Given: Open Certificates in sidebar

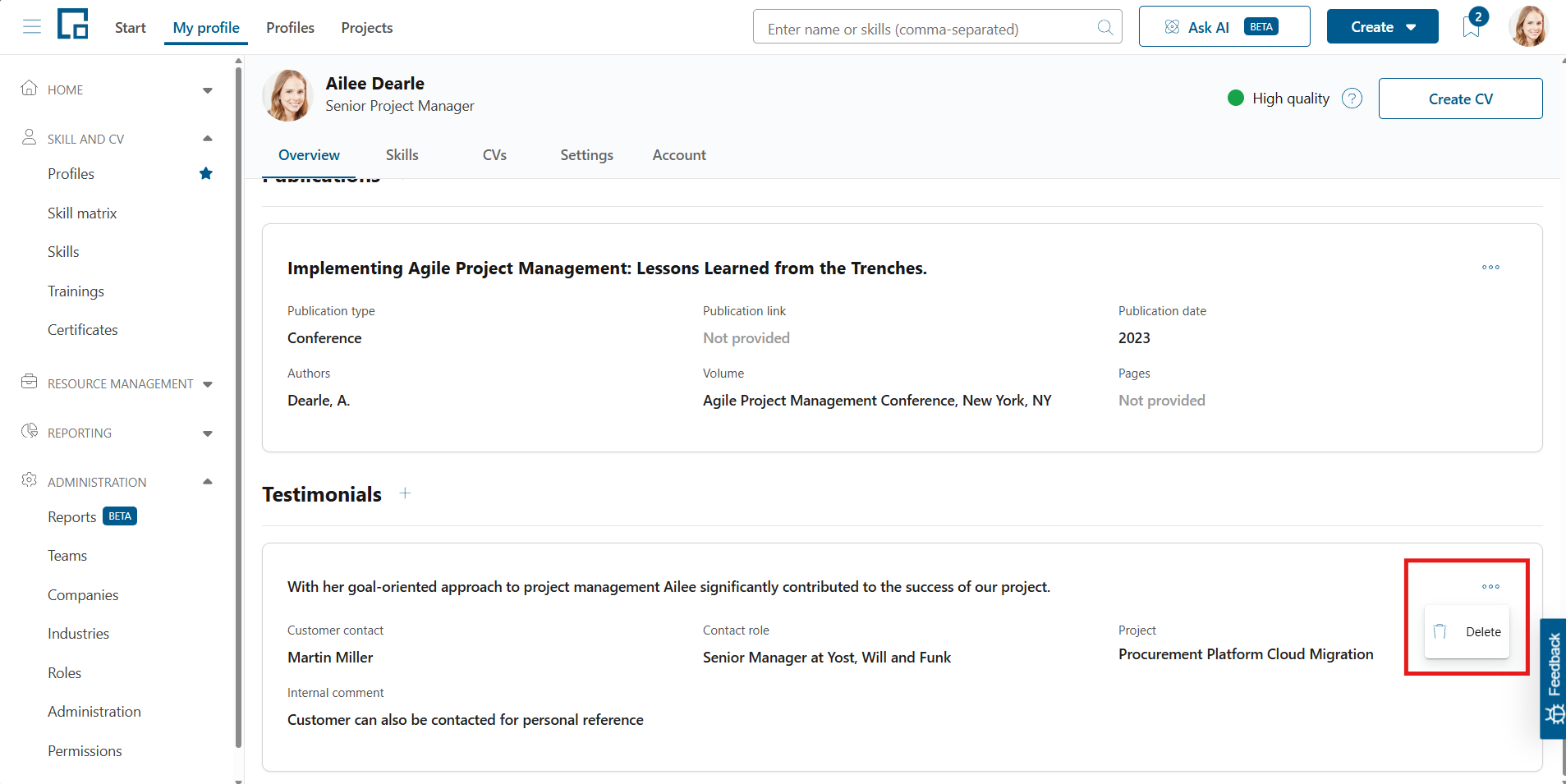Looking at the screenshot, I should point(83,330).
